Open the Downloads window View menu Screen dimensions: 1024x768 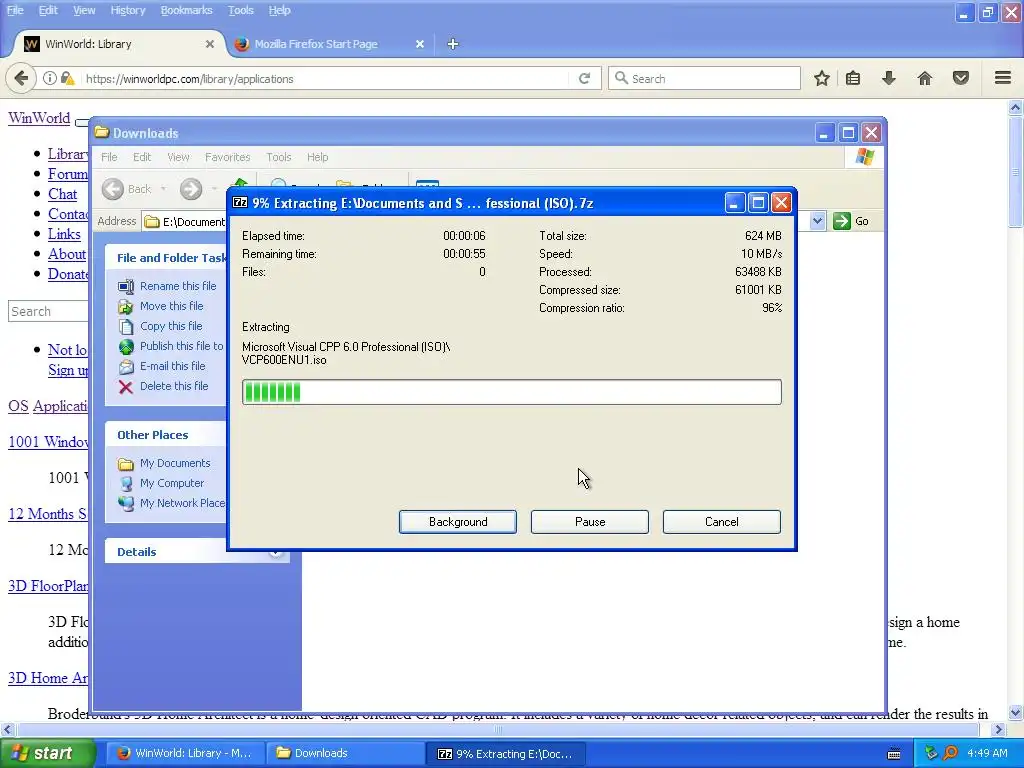point(178,157)
